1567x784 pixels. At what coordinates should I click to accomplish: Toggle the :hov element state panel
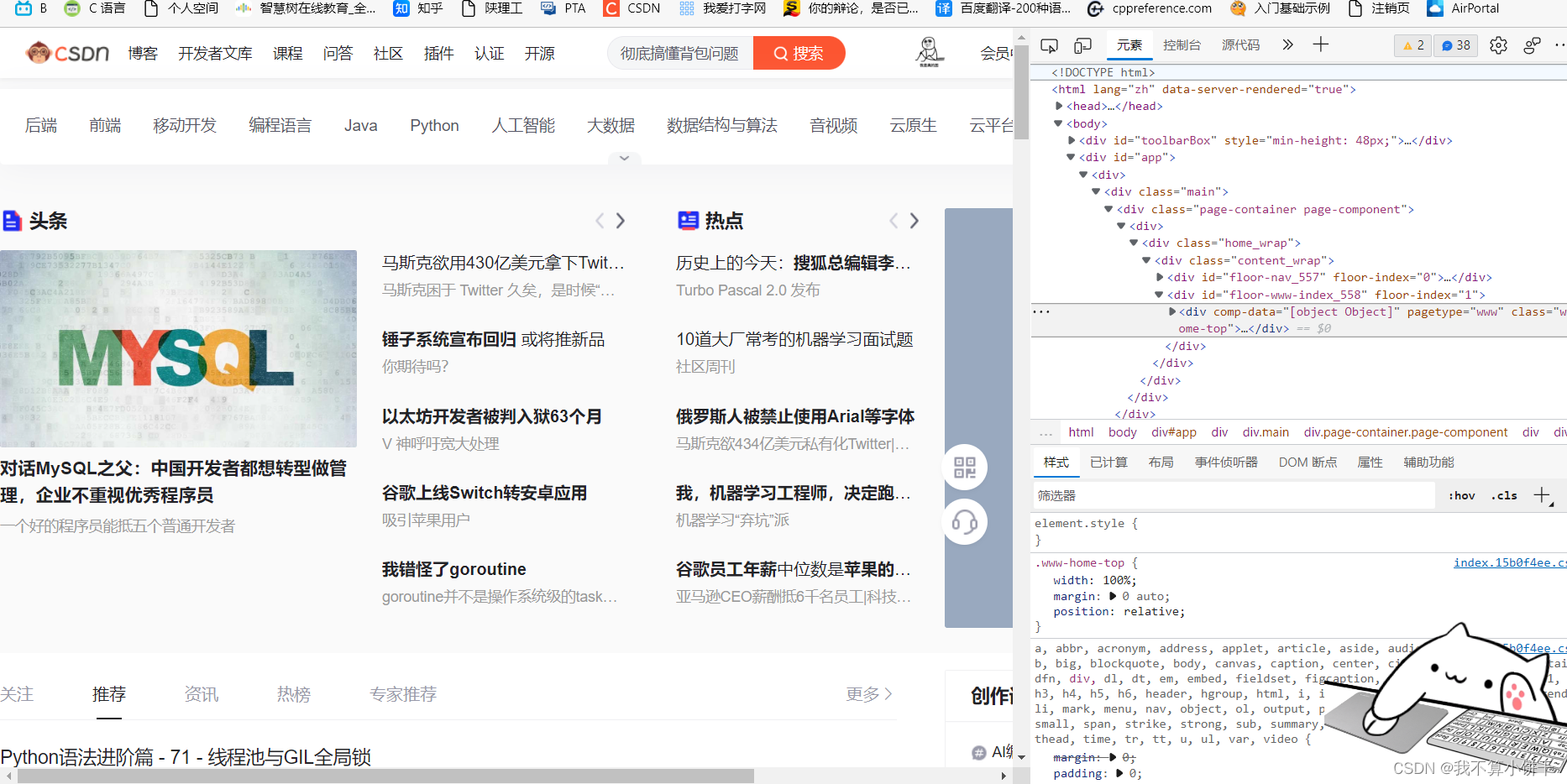[1462, 496]
